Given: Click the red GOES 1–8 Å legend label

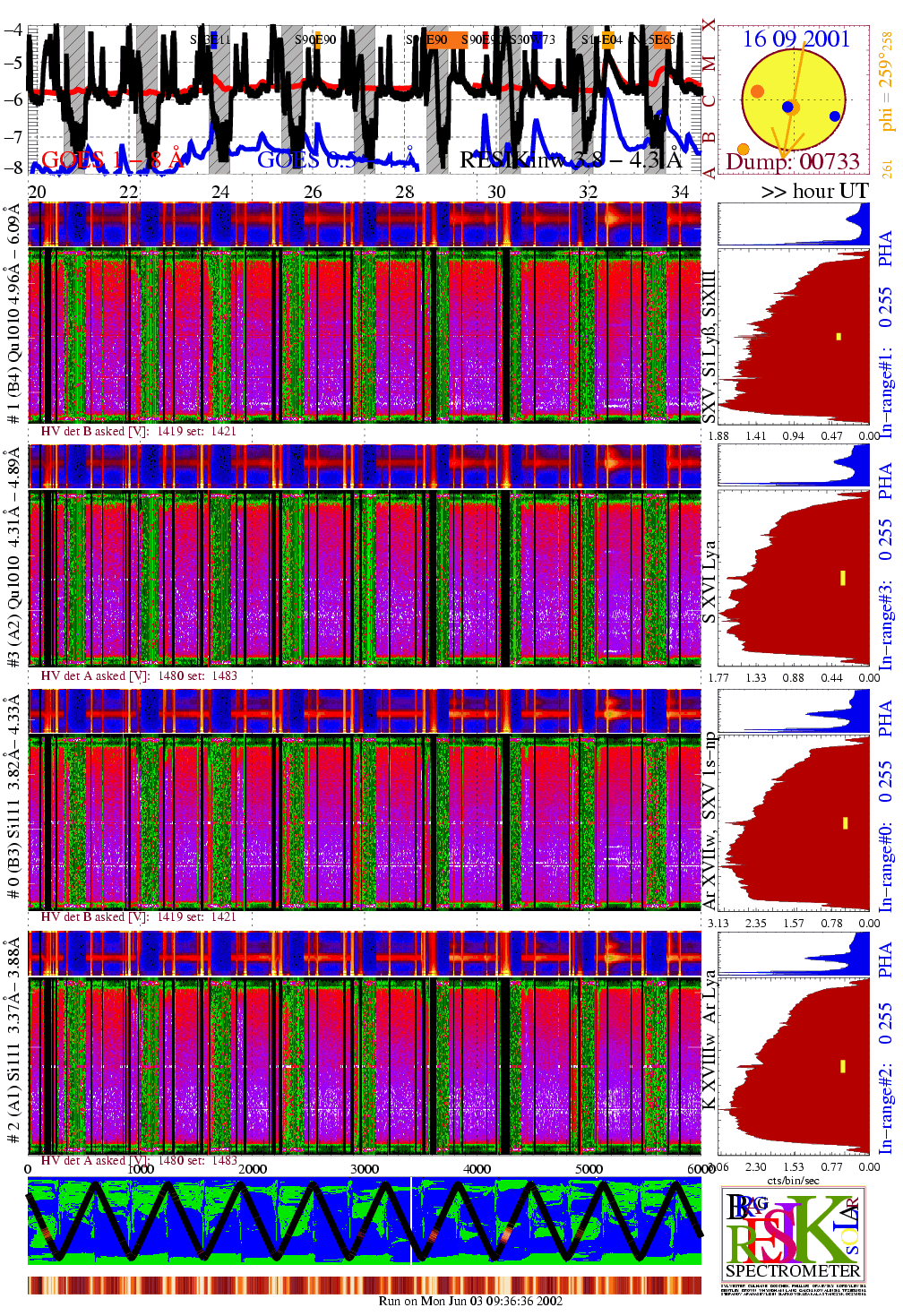Looking at the screenshot, I should tap(112, 160).
